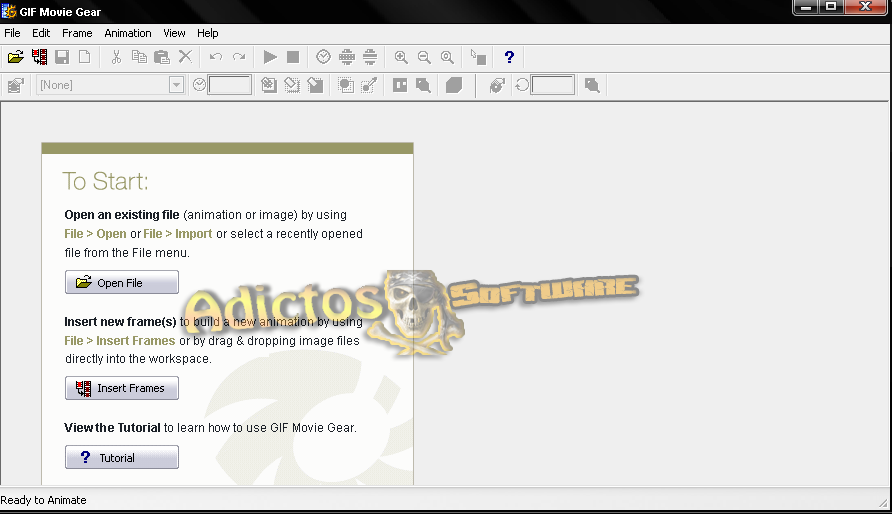Minimize the GIF Movie Gear window

tap(806, 7)
